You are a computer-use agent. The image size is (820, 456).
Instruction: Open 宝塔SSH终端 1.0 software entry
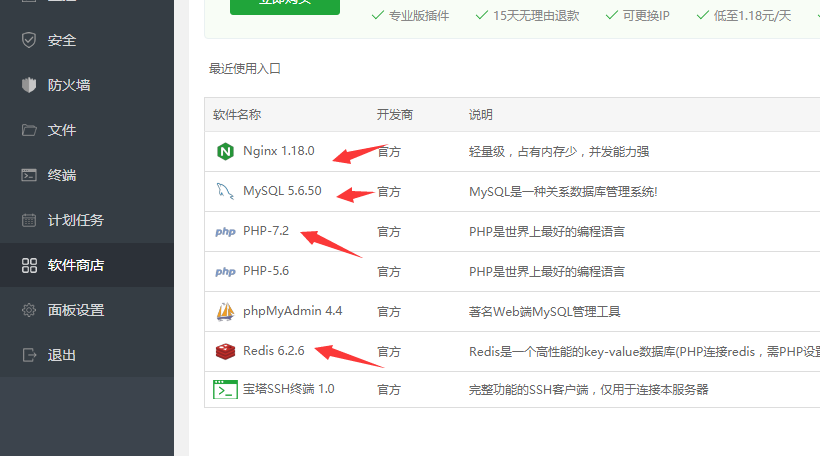tap(289, 389)
